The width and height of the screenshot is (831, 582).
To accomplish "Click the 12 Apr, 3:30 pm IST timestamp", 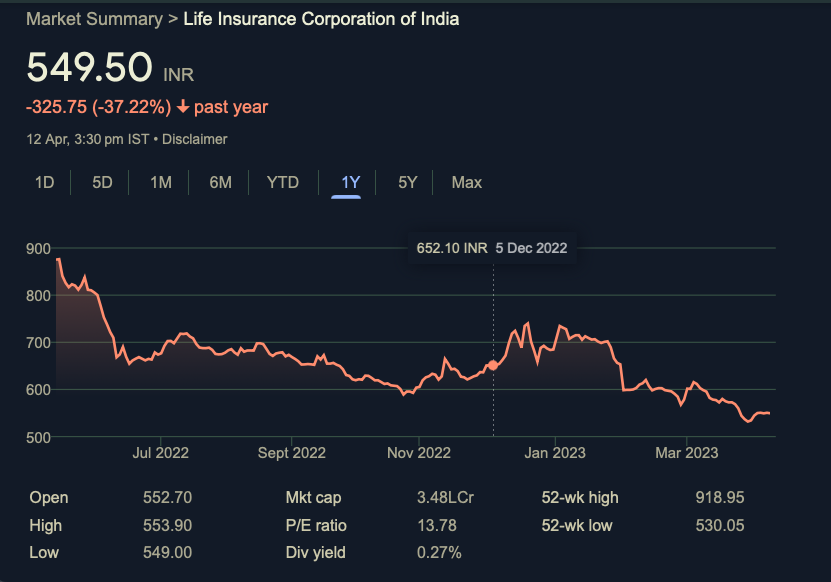I will pos(87,139).
